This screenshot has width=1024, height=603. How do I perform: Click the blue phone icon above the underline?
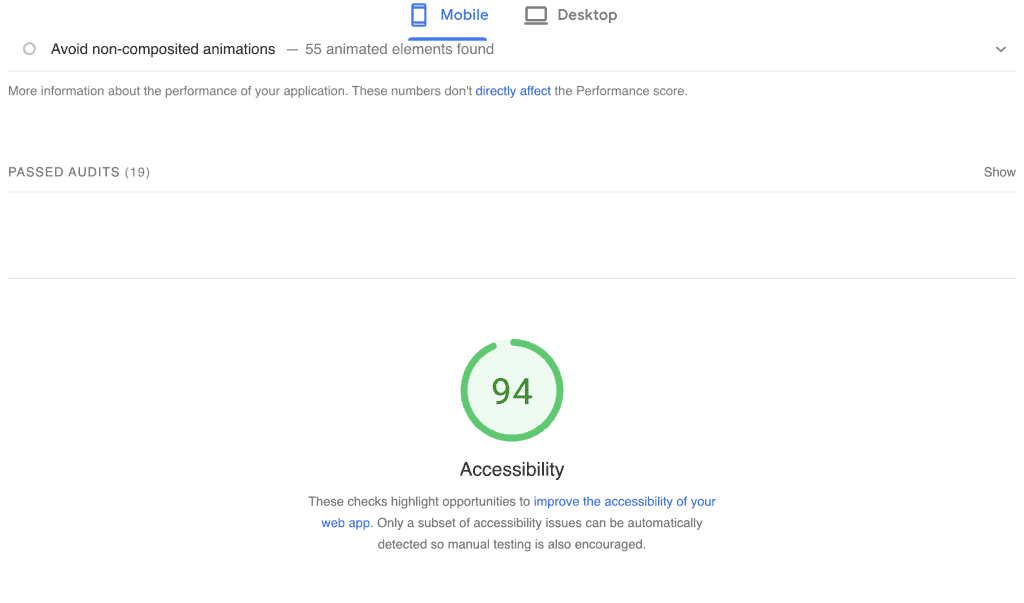click(417, 14)
